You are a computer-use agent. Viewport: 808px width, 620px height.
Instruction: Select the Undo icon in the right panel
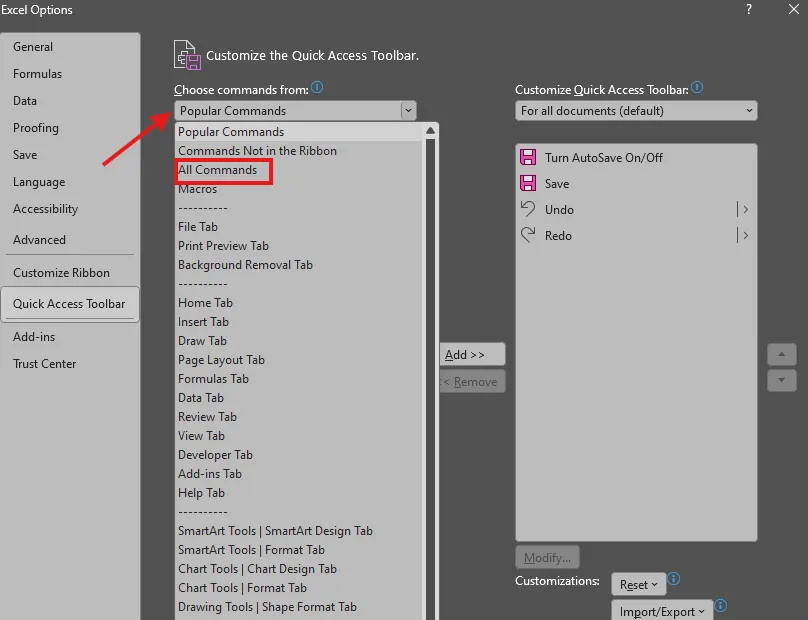tap(527, 209)
